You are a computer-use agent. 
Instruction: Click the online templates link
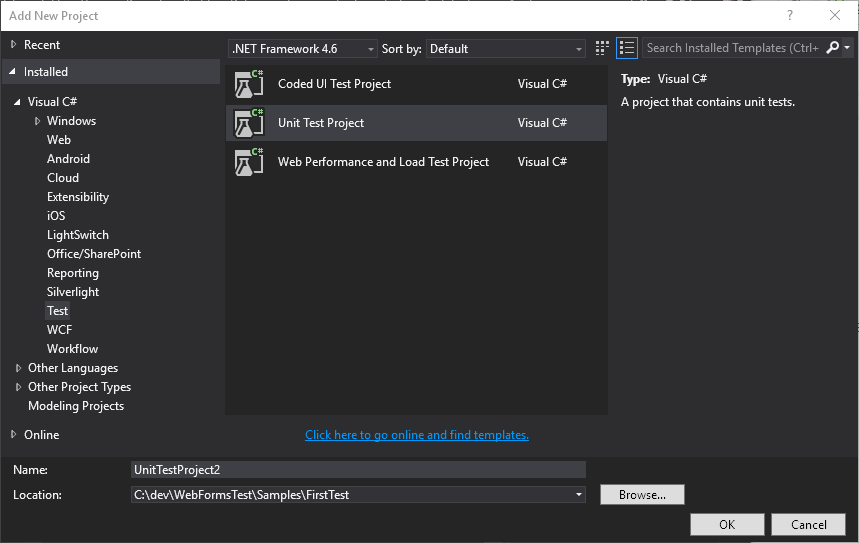(417, 435)
